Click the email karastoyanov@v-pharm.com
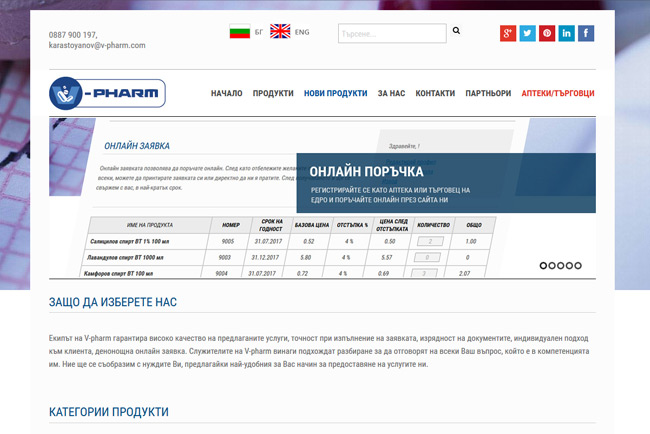This screenshot has width=650, height=434. [97, 45]
